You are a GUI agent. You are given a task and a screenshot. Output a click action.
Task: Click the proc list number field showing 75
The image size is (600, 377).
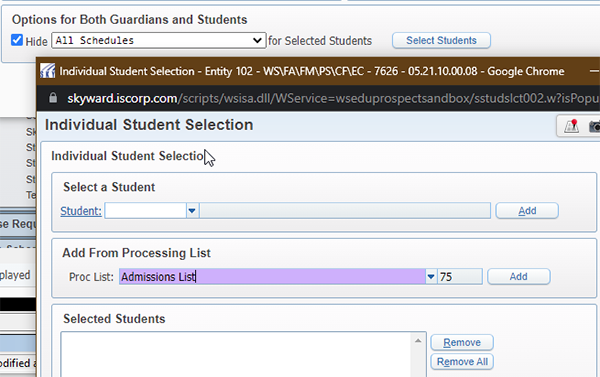[460, 276]
